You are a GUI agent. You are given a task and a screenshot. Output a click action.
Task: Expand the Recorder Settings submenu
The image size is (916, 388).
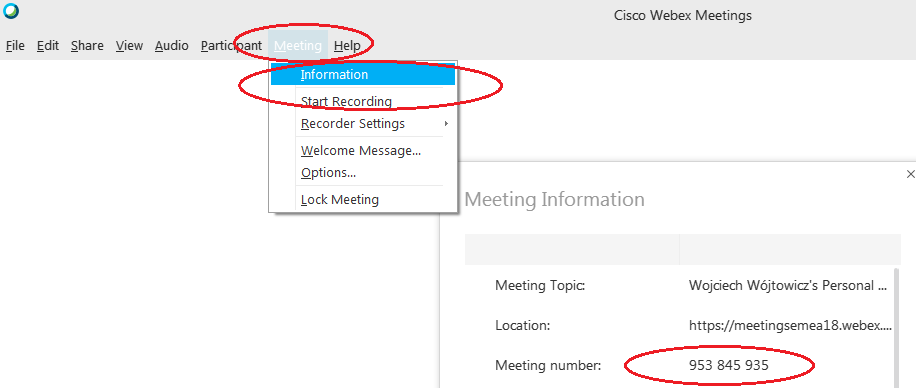pyautogui.click(x=363, y=124)
